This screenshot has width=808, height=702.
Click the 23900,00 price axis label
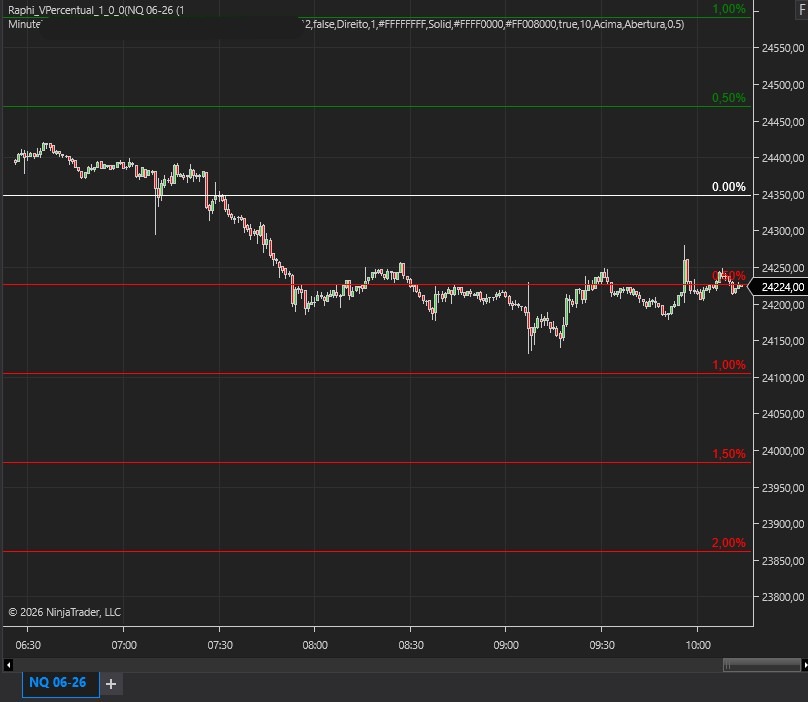(x=783, y=524)
